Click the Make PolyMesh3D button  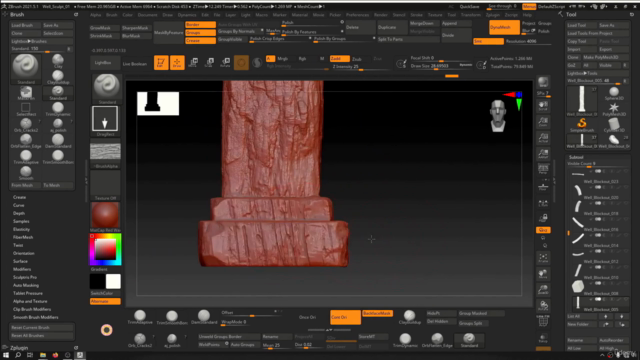(x=606, y=57)
